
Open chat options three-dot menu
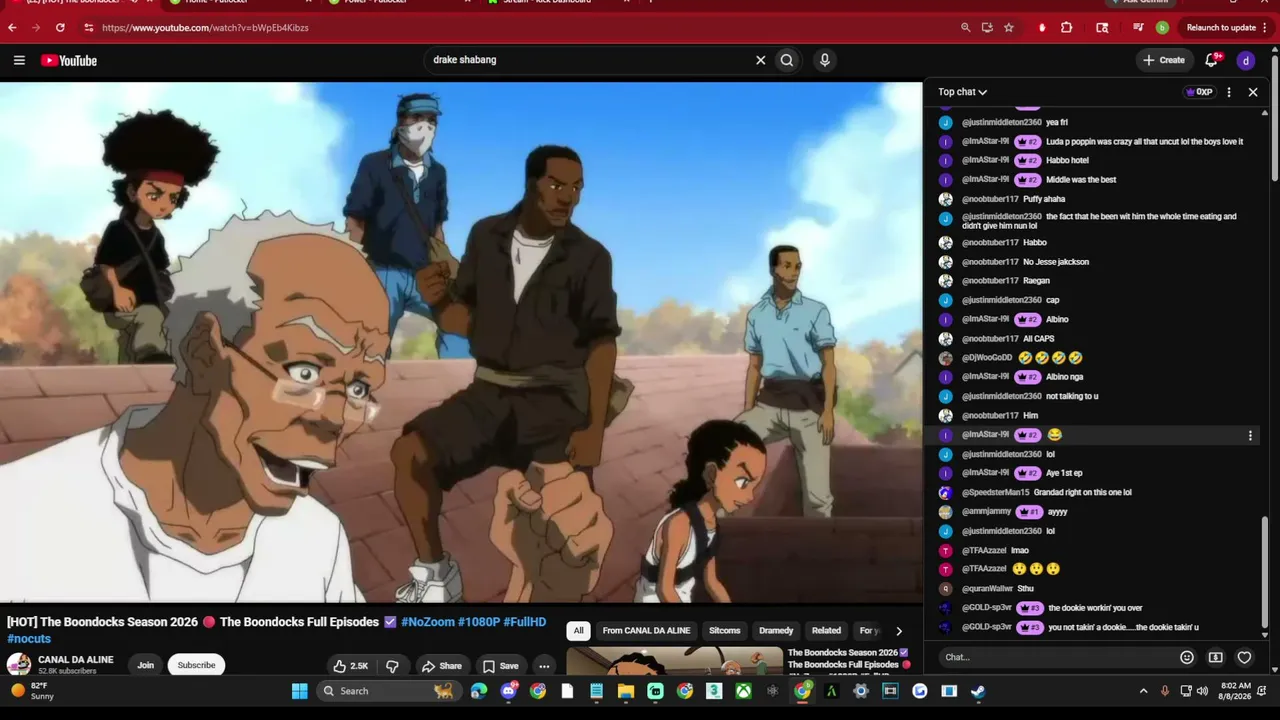tap(1229, 92)
